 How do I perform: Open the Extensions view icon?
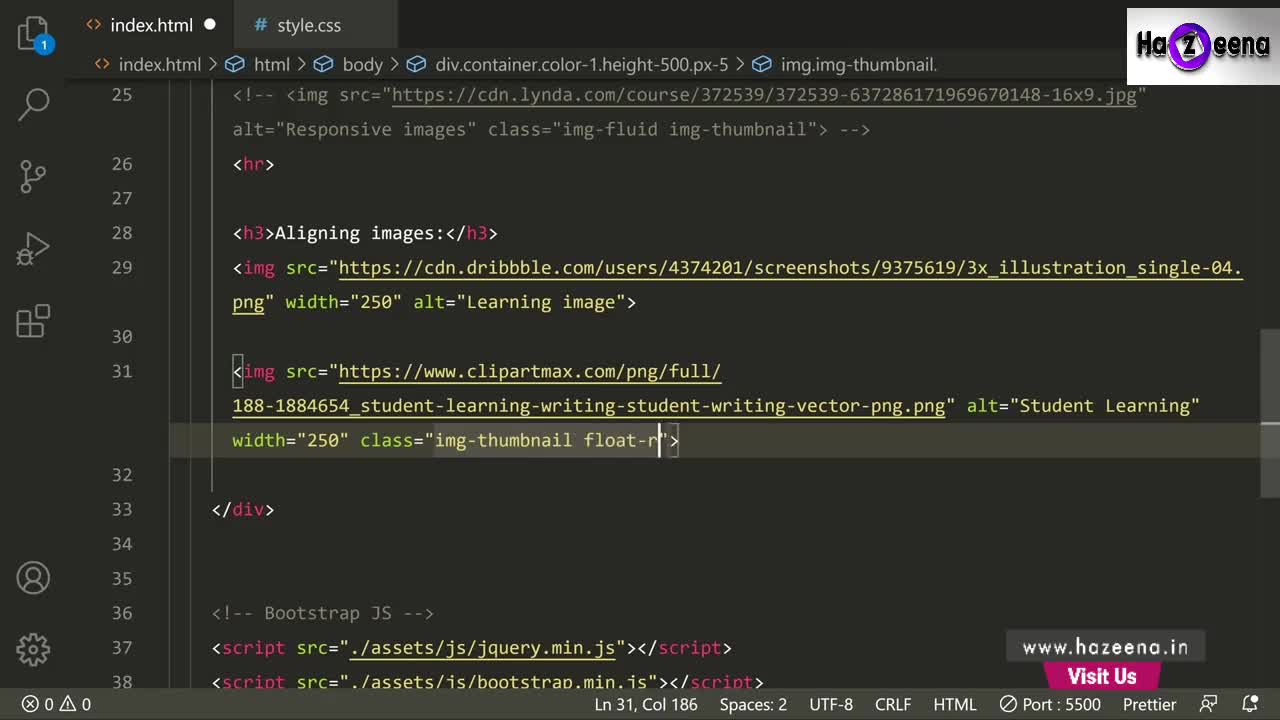tap(33, 321)
